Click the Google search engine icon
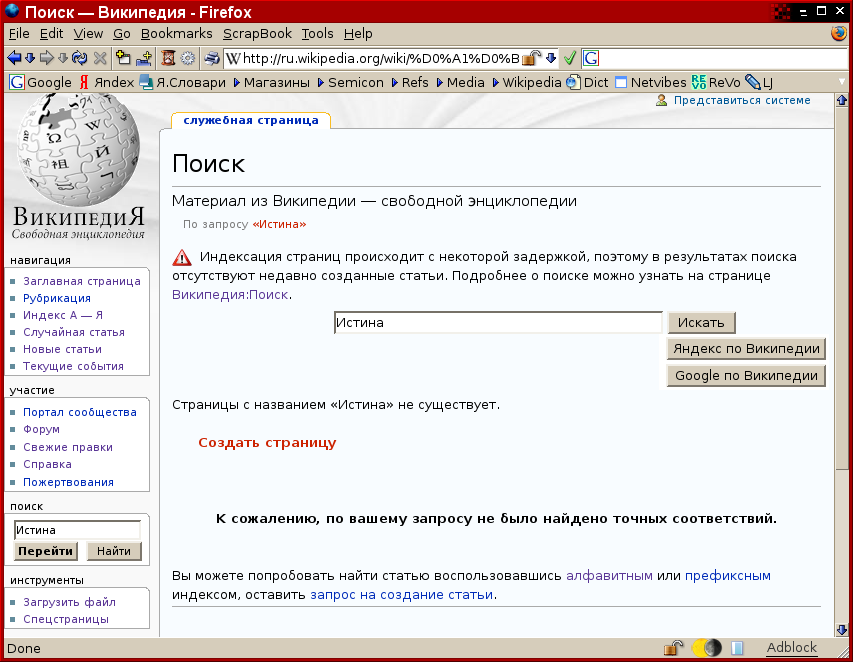This screenshot has width=853, height=662. 591,58
